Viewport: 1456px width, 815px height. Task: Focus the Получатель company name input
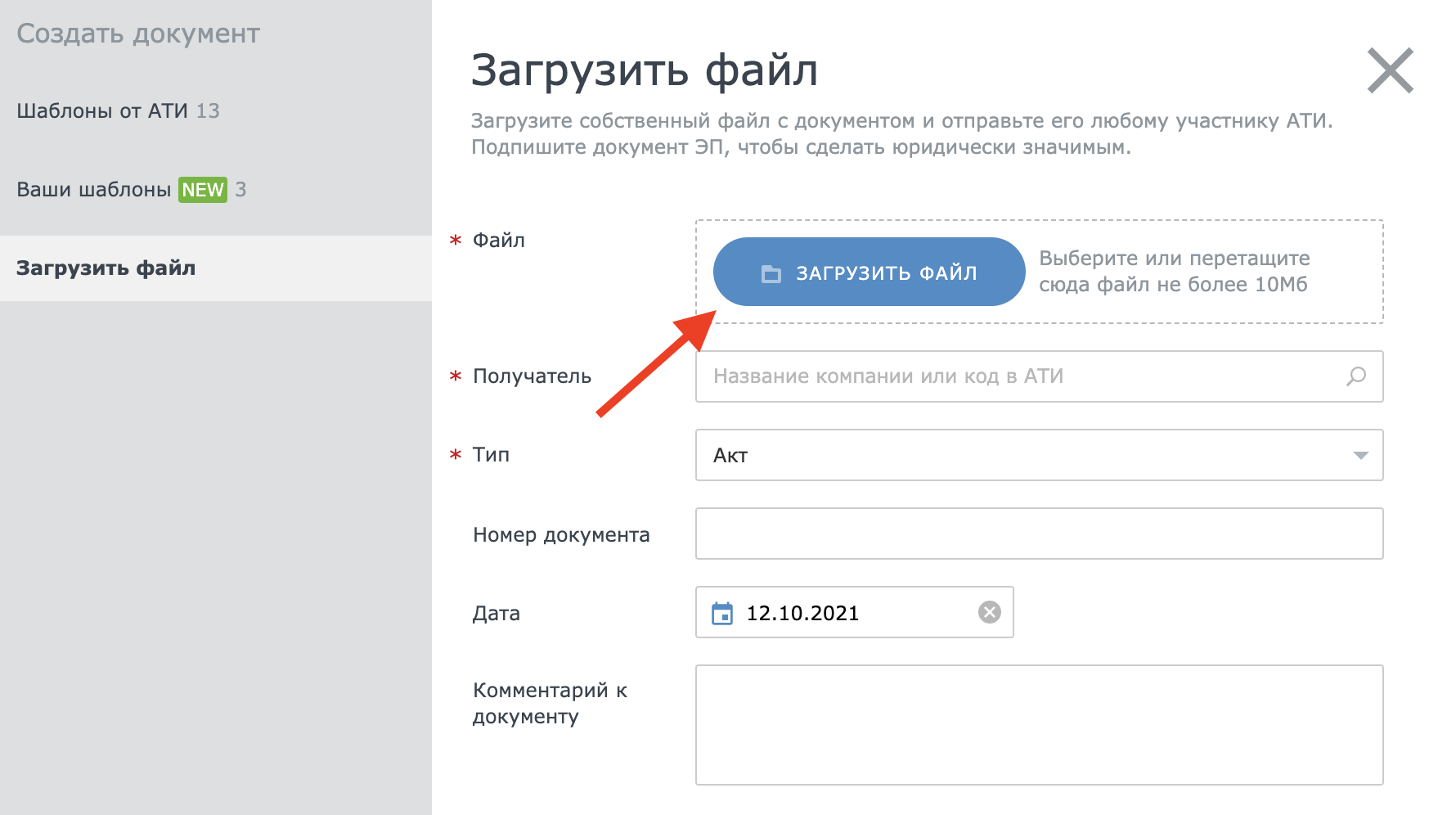tap(1039, 376)
